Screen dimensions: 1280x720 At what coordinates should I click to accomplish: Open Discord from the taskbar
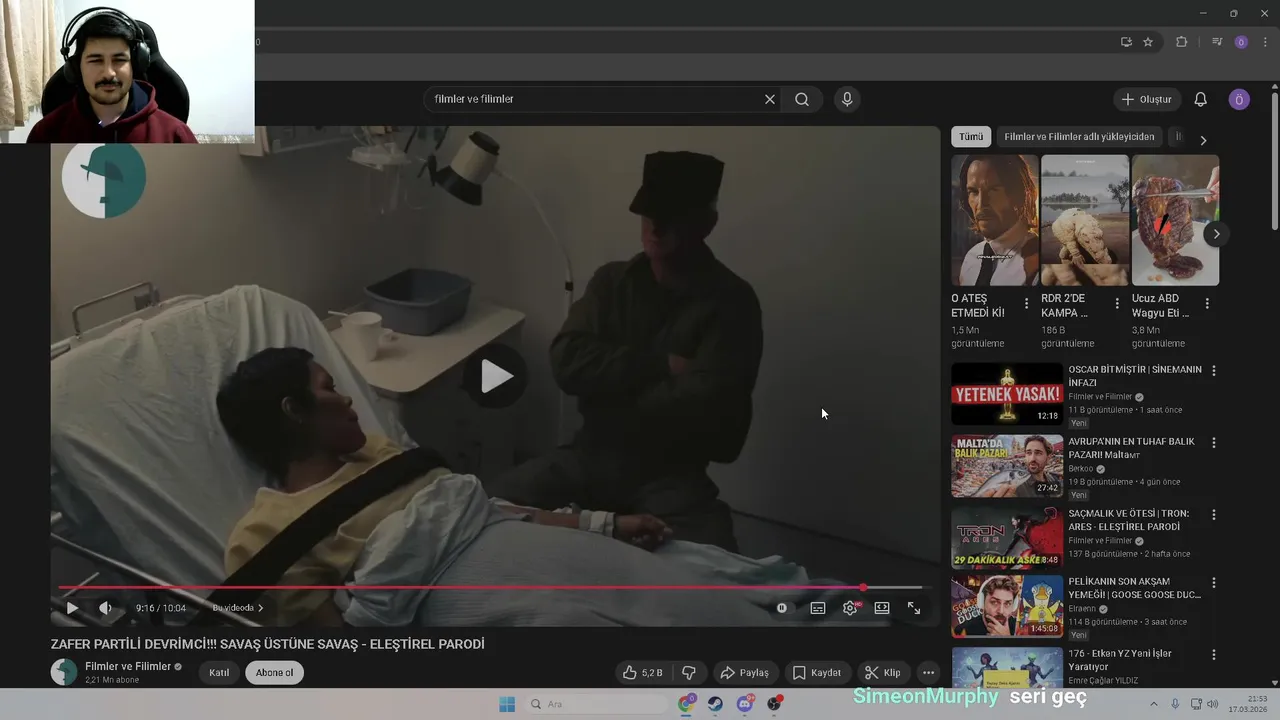click(x=745, y=704)
